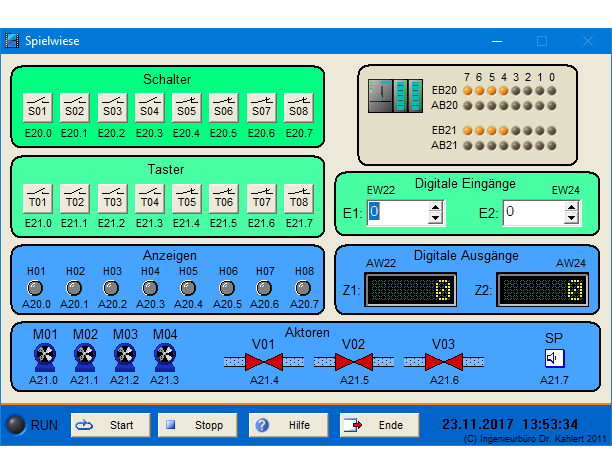The height and width of the screenshot is (471, 612).
Task: Click indicator lamp H06
Action: point(227,288)
